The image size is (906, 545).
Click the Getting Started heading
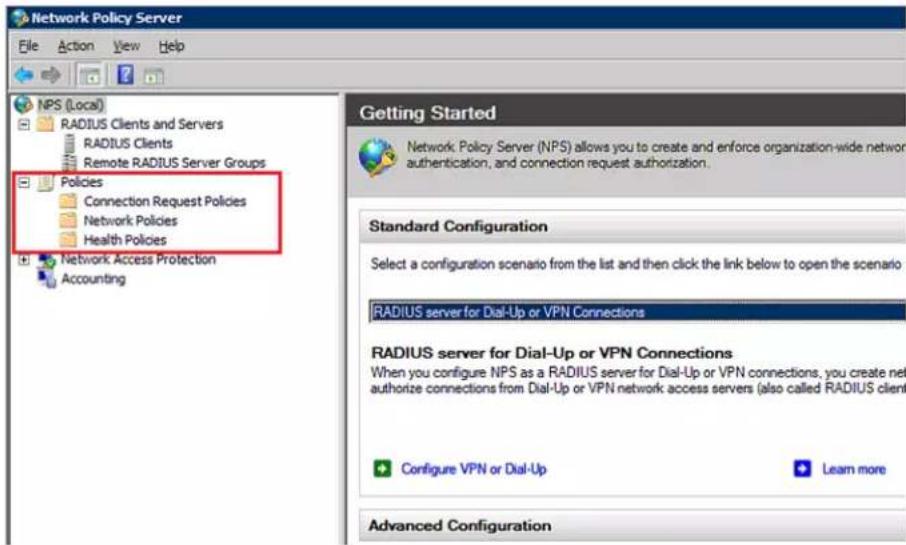click(428, 113)
